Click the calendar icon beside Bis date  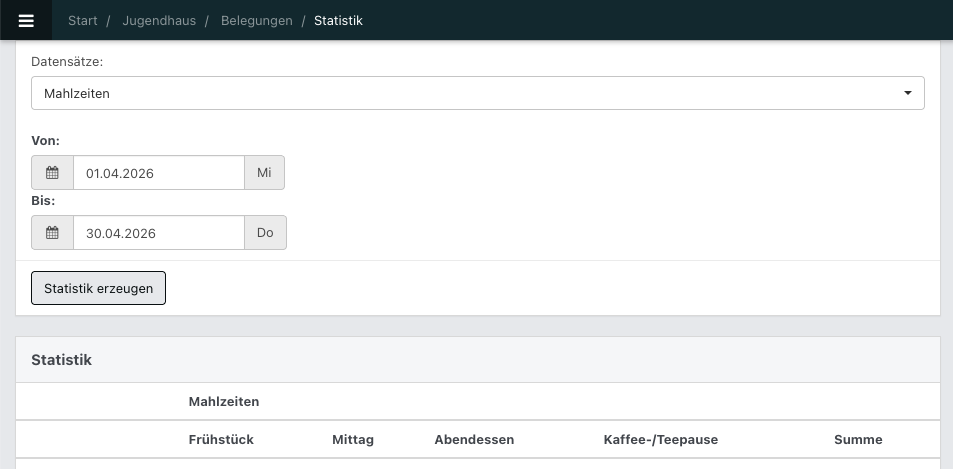click(x=52, y=233)
